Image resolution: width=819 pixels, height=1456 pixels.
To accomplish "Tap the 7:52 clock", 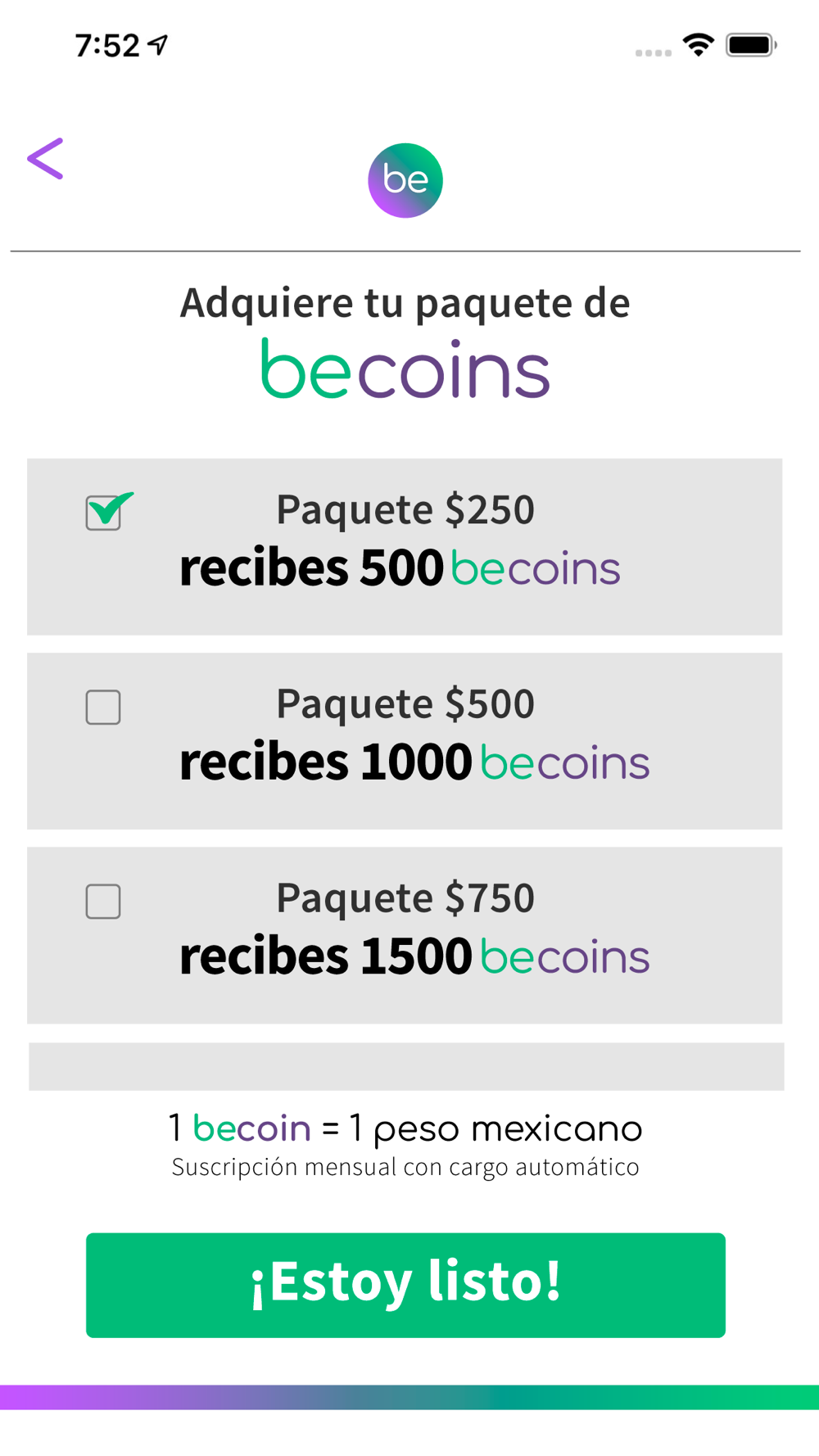I will click(107, 46).
